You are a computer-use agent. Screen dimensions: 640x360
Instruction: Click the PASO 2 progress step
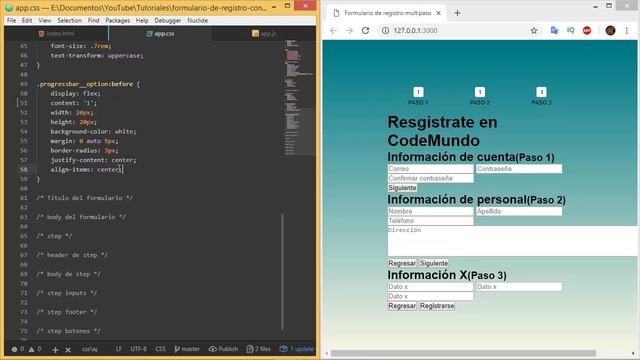(x=480, y=96)
